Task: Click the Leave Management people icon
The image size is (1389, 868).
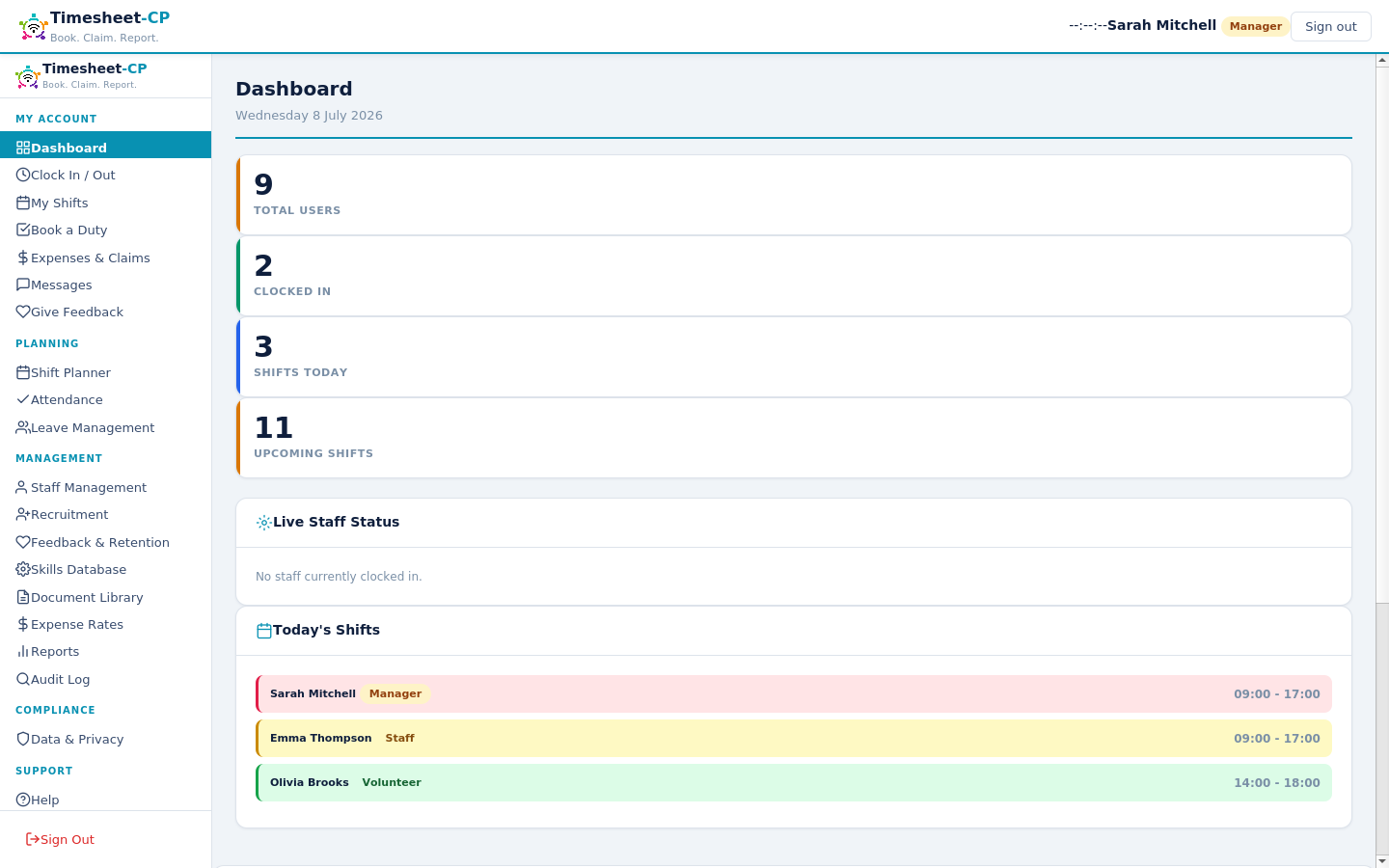Action: point(23,427)
